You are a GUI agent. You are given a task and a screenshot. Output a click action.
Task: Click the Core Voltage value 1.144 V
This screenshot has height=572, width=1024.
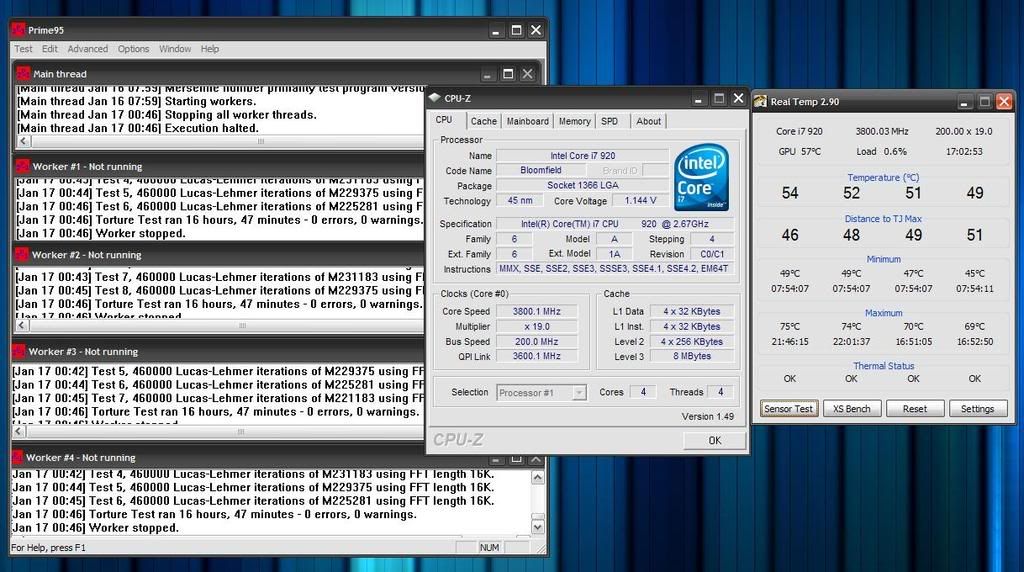click(640, 200)
